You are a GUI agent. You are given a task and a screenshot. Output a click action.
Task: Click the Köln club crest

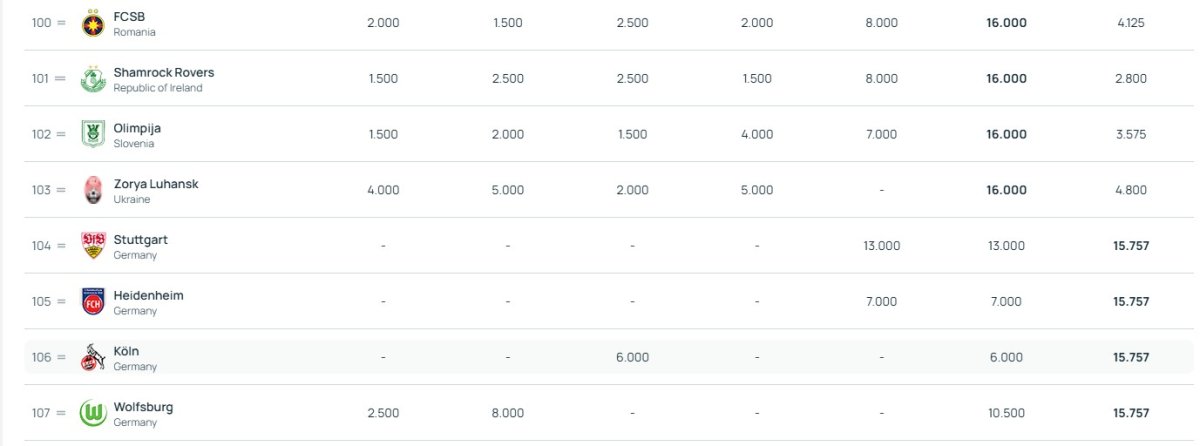pyautogui.click(x=93, y=357)
